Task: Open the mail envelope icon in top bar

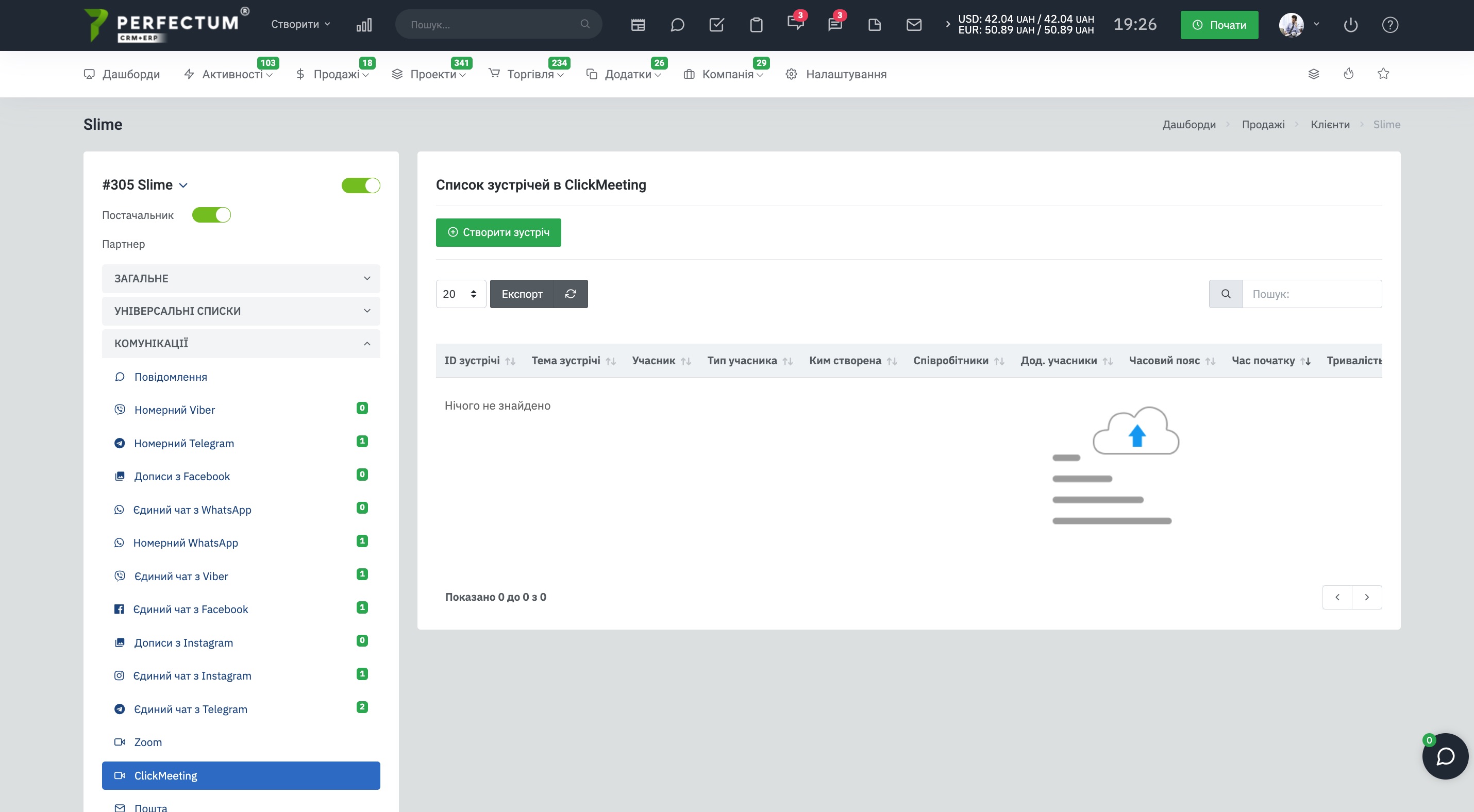Action: pyautogui.click(x=914, y=25)
